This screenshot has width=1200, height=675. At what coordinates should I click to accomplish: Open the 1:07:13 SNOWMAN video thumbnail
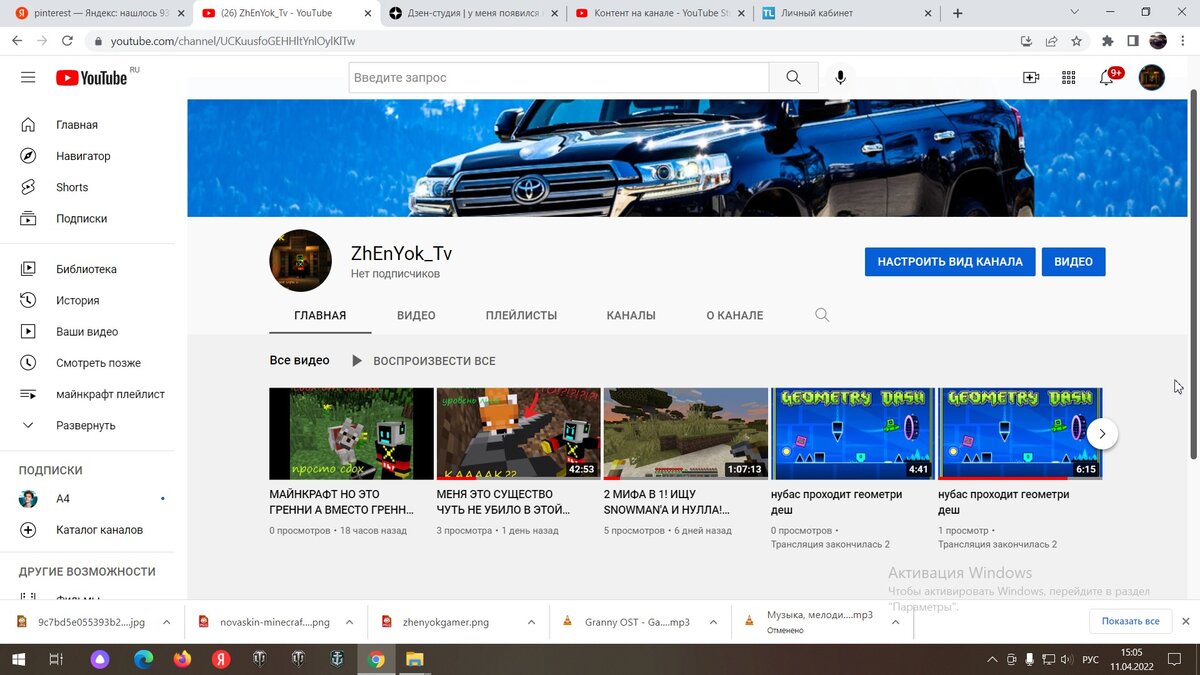click(x=685, y=434)
